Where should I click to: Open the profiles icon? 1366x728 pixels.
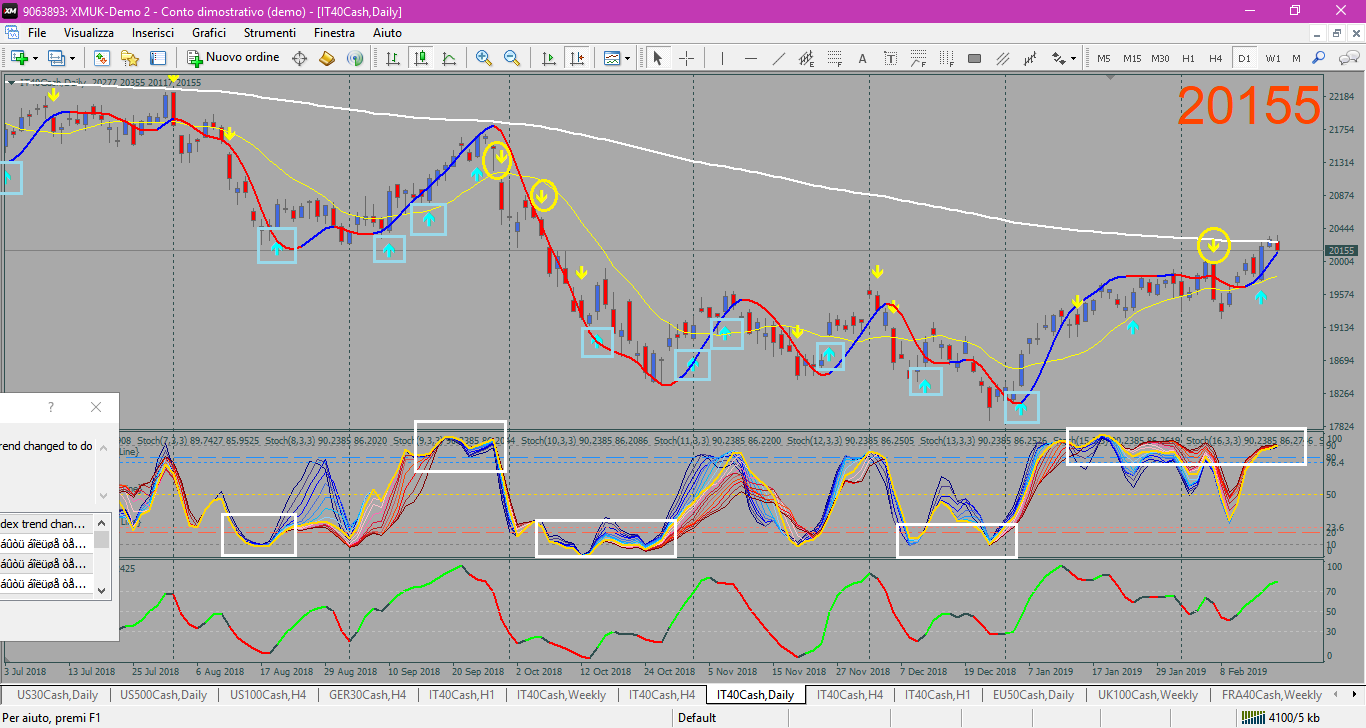57,58
